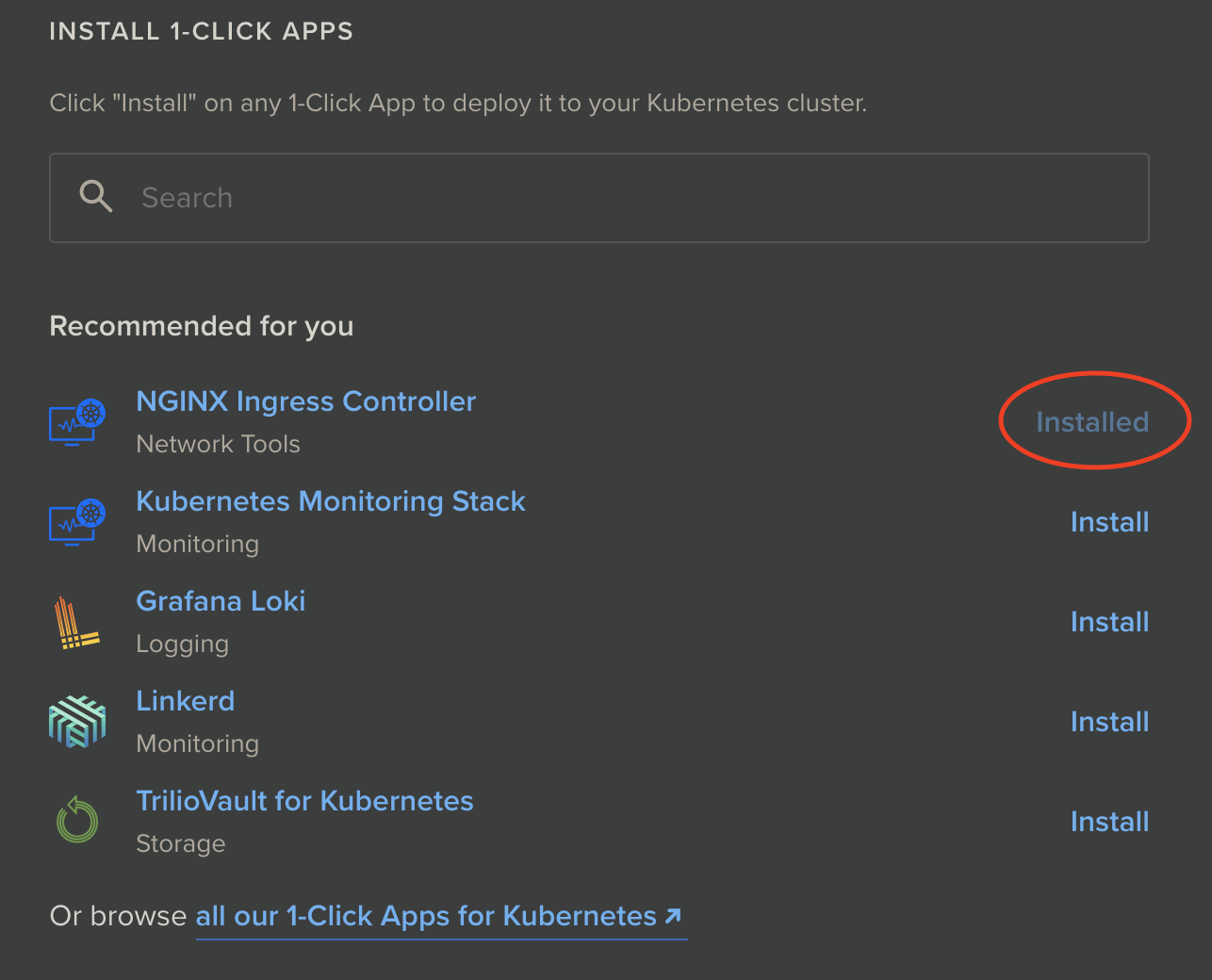Click the Linkerd logo icon
The width and height of the screenshot is (1212, 980).
(x=77, y=722)
